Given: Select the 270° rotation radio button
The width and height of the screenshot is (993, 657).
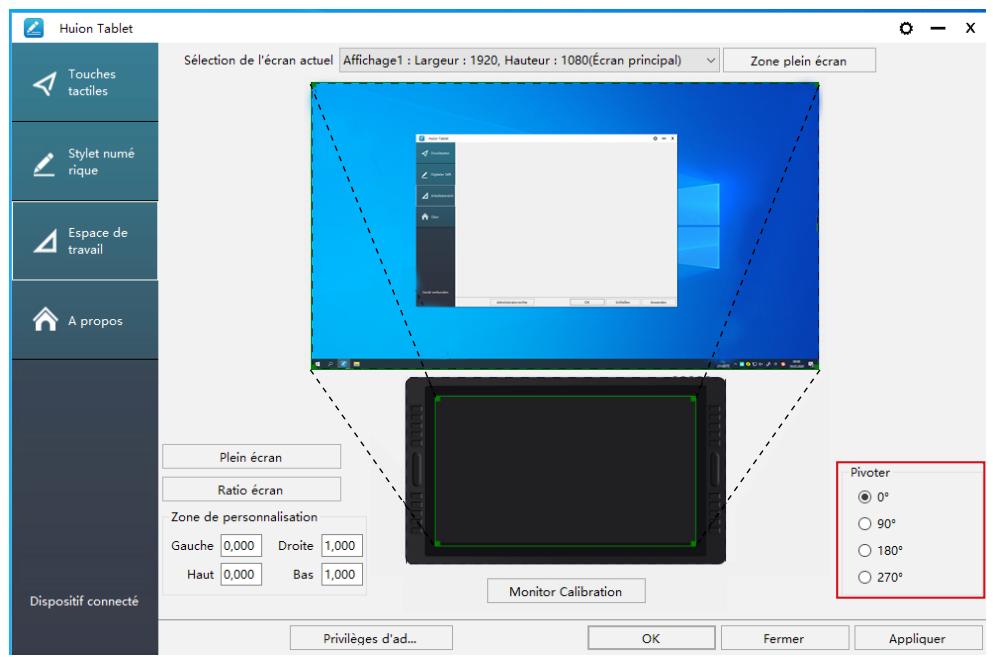Looking at the screenshot, I should (x=864, y=577).
